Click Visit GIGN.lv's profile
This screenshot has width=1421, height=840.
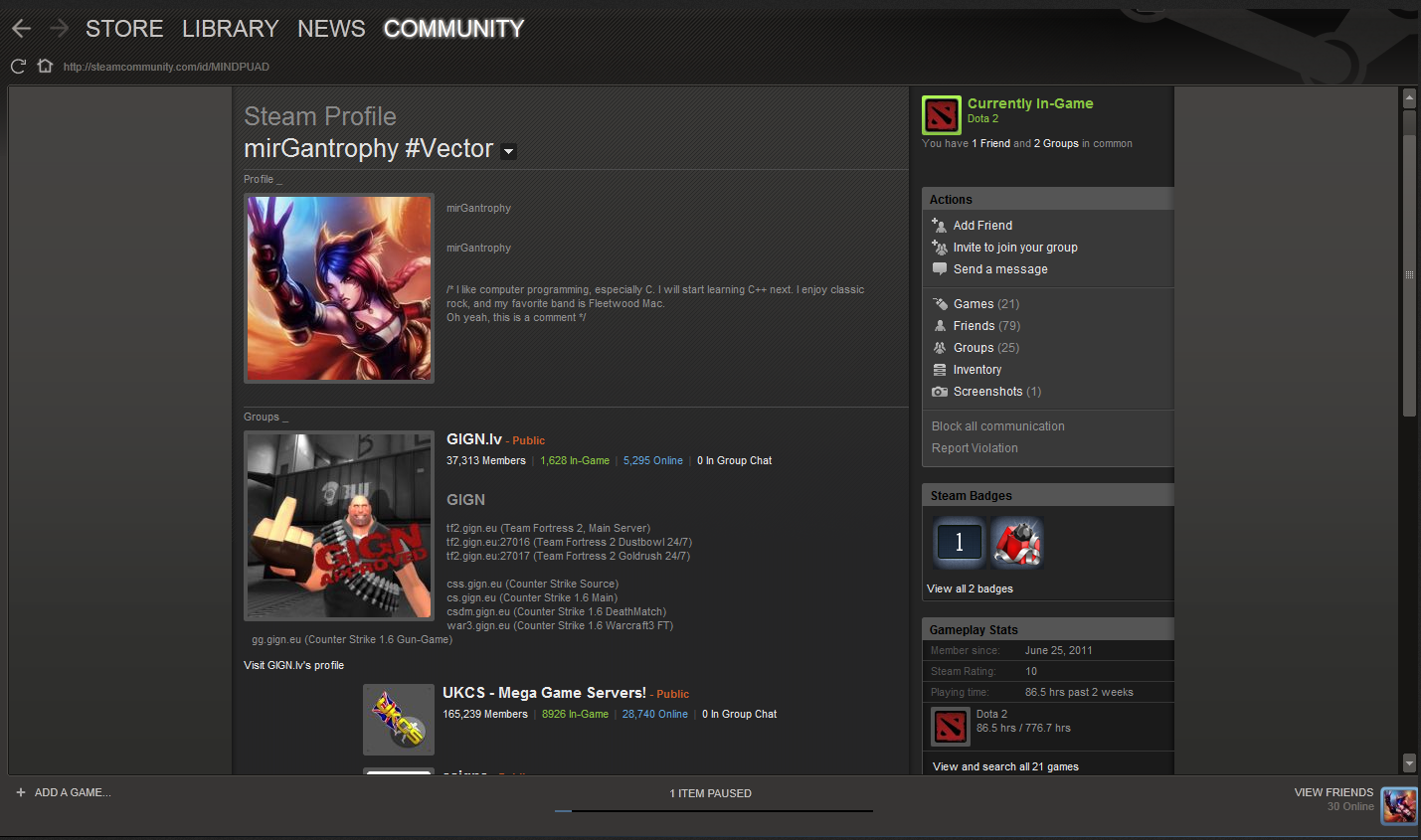point(293,665)
